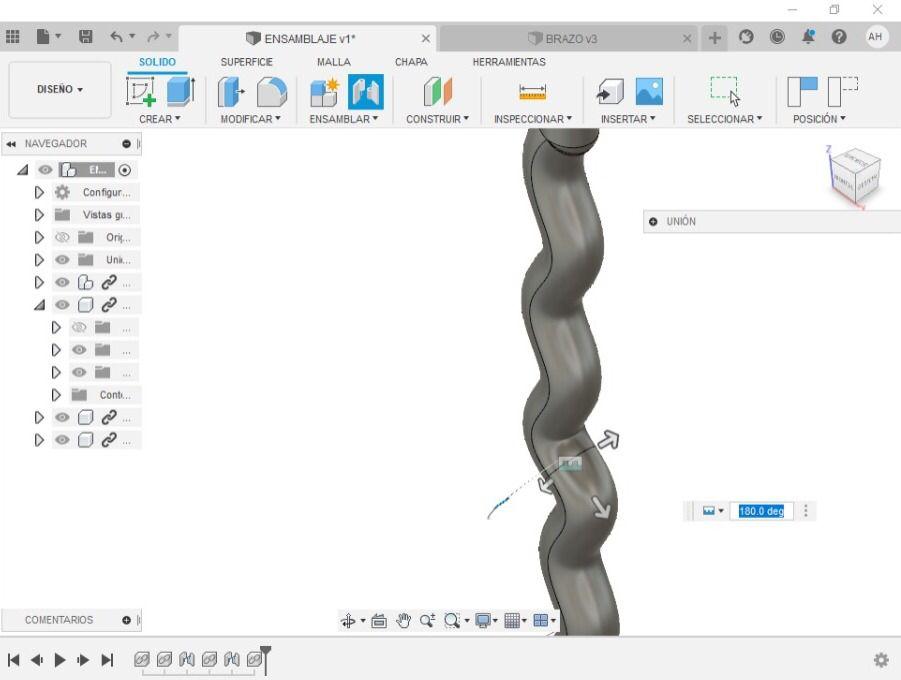
Task: Select the highlighted Joint tool
Action: click(x=365, y=92)
